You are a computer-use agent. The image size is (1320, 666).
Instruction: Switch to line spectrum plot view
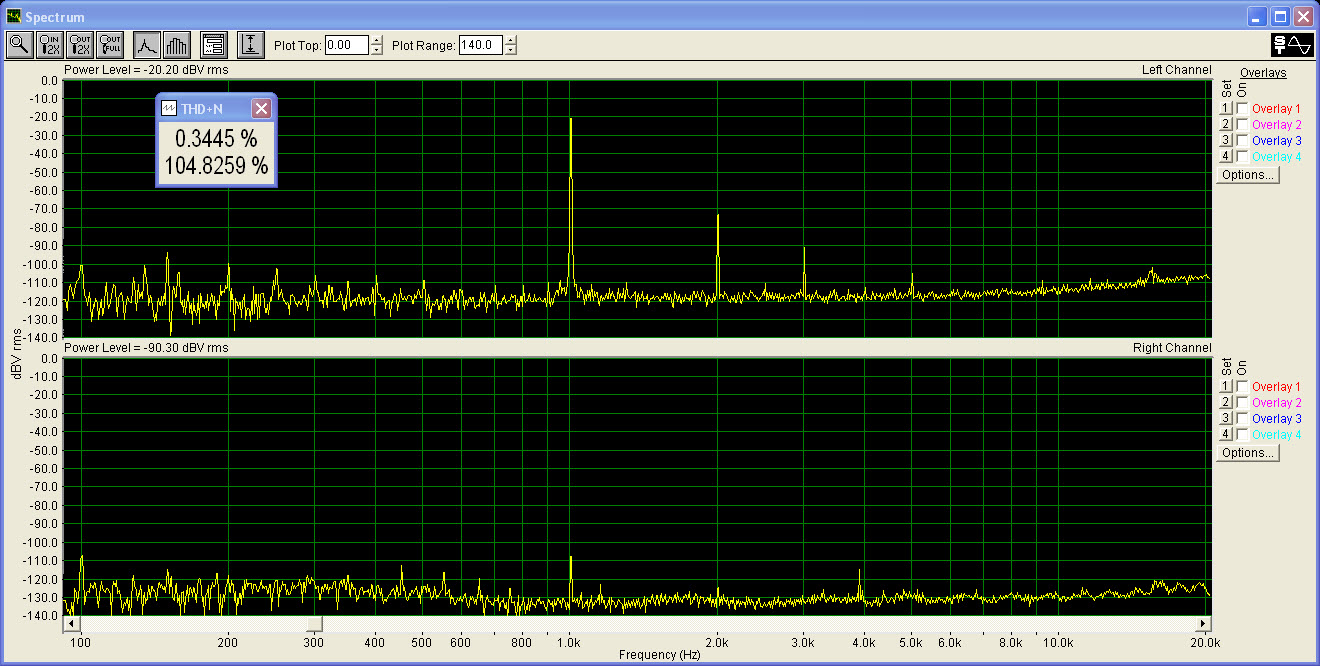(x=147, y=45)
